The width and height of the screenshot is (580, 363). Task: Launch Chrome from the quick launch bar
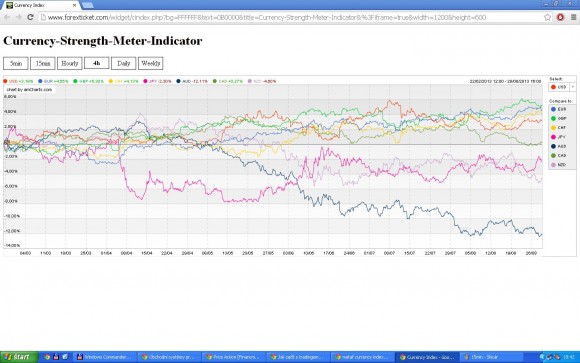click(47, 357)
